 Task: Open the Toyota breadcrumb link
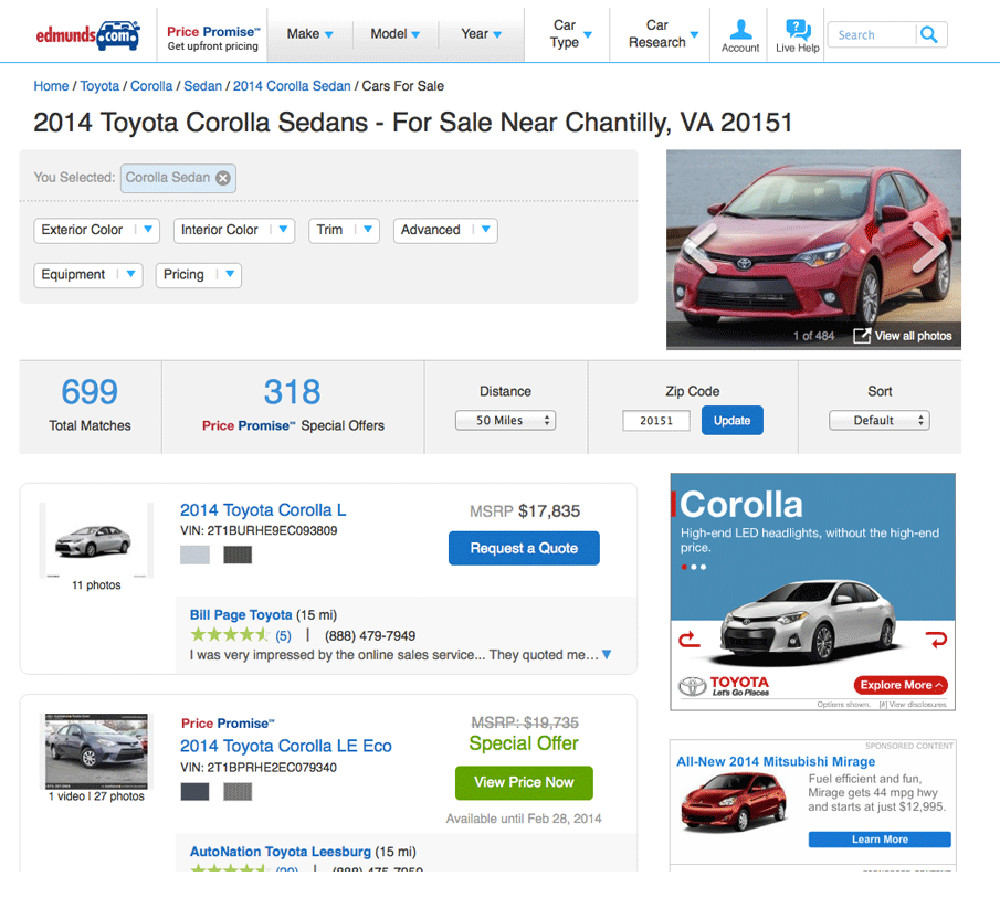[x=99, y=86]
